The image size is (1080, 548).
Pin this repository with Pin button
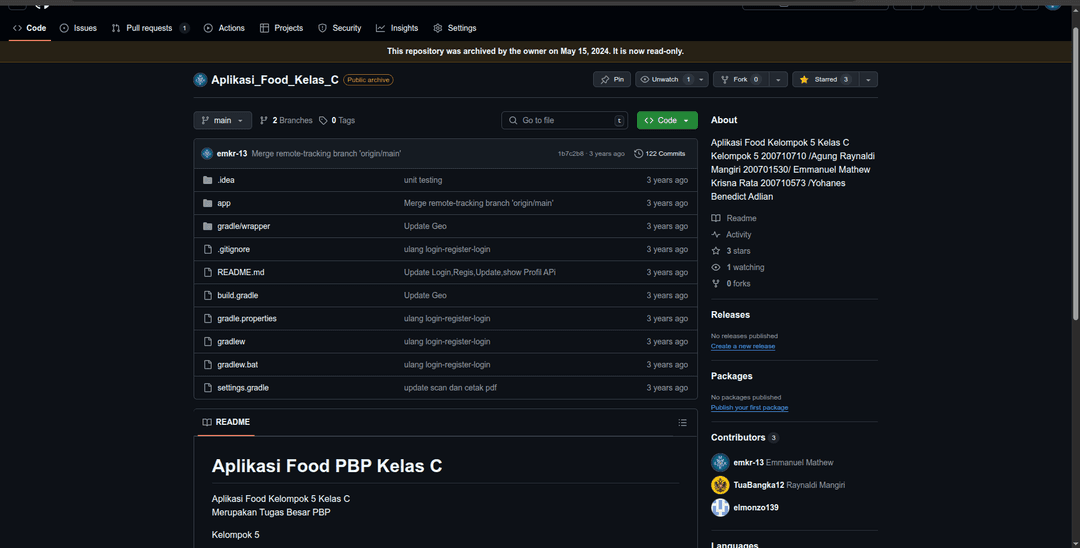tap(612, 79)
